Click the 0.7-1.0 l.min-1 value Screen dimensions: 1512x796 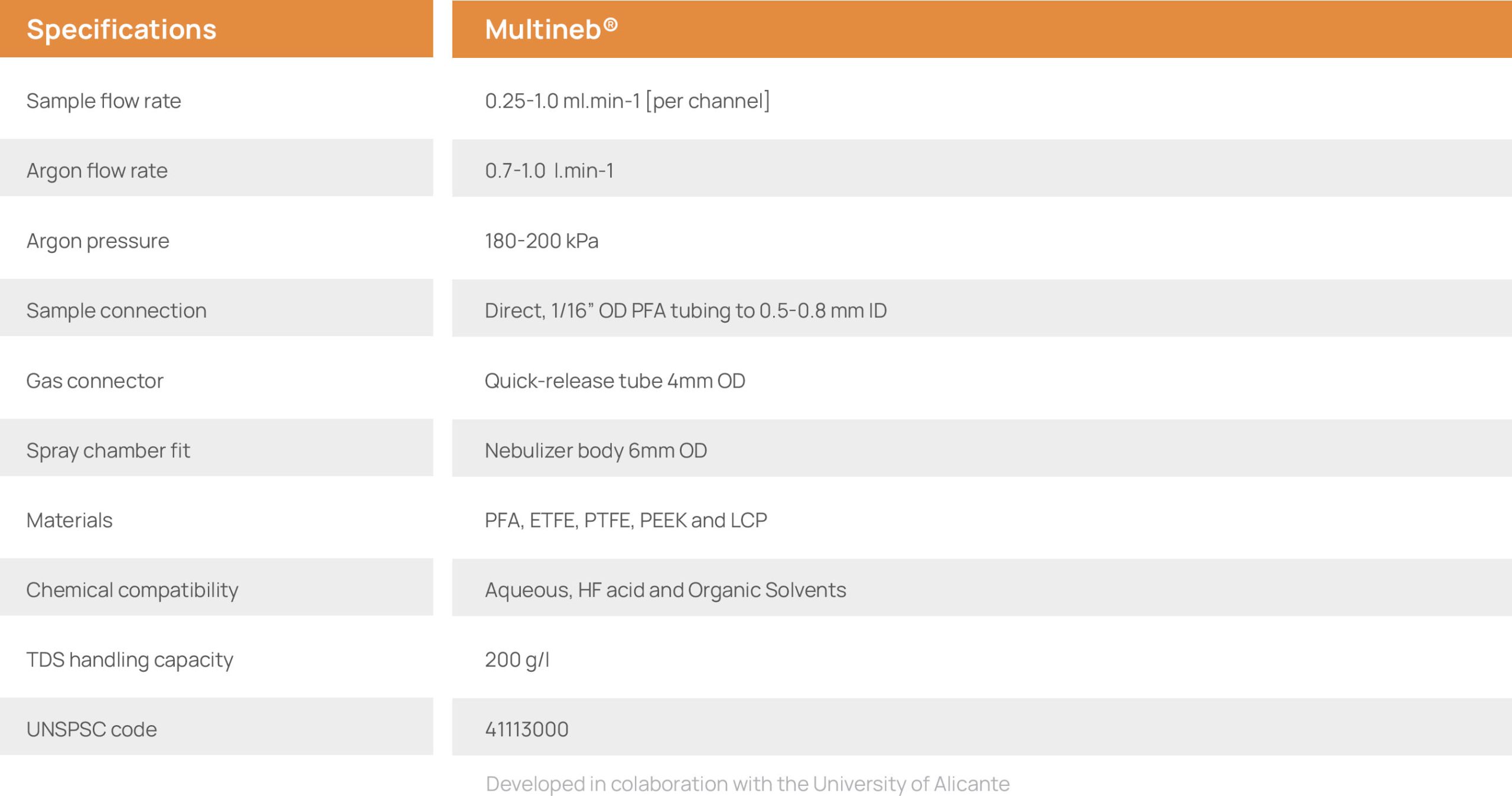(x=549, y=171)
